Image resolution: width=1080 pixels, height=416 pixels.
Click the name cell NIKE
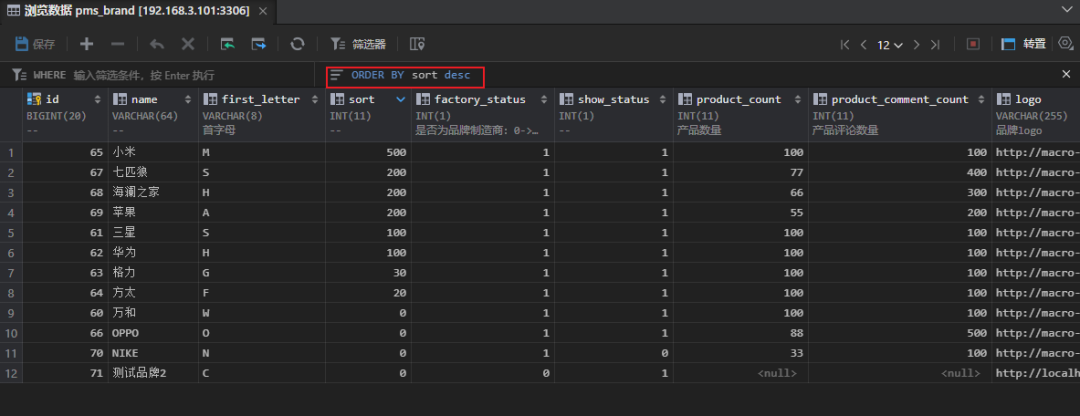[155, 353]
